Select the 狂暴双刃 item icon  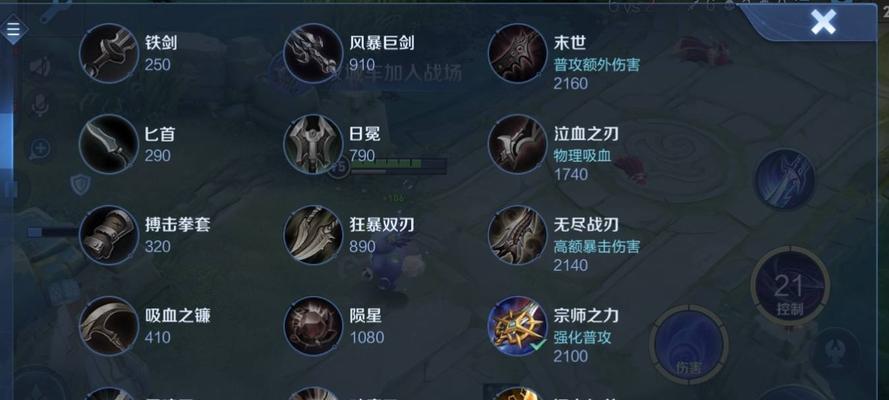click(x=314, y=235)
